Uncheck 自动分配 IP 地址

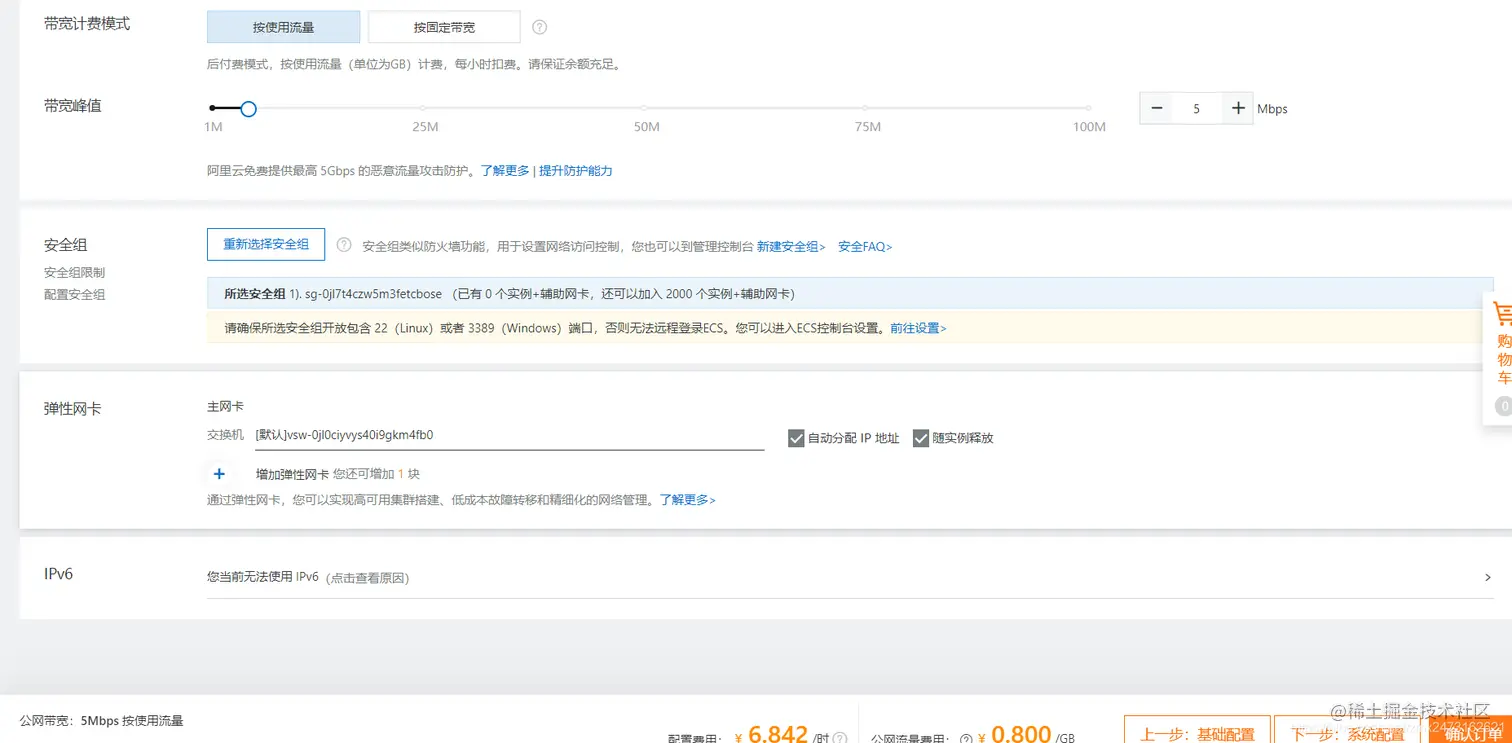pyautogui.click(x=796, y=437)
